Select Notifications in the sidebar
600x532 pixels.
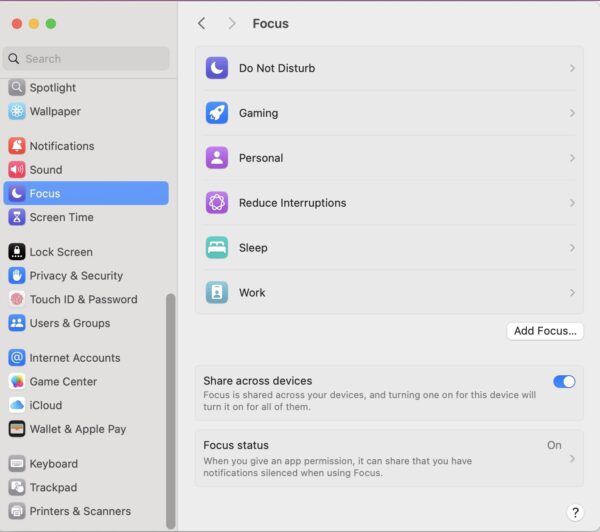click(x=61, y=146)
